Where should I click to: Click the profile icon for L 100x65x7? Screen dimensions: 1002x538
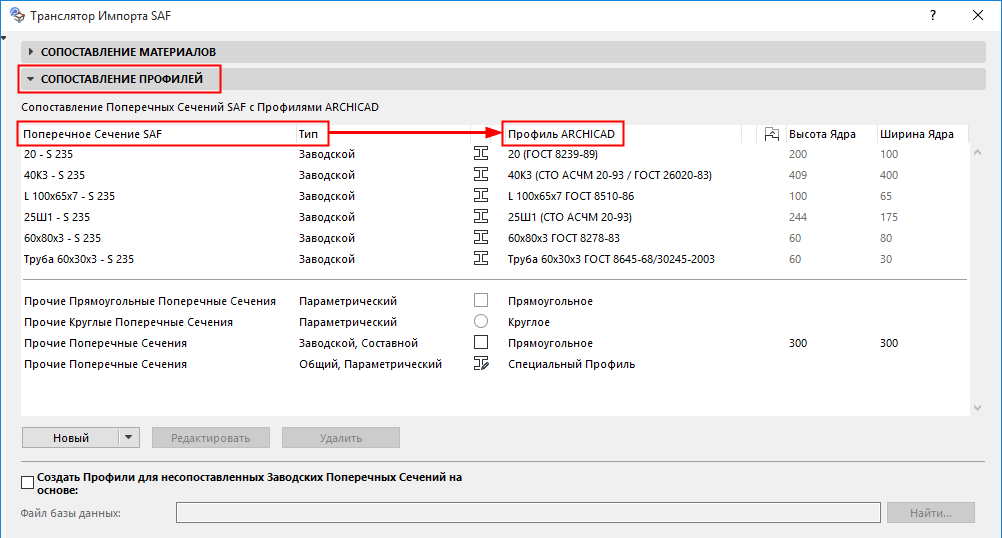point(480,196)
